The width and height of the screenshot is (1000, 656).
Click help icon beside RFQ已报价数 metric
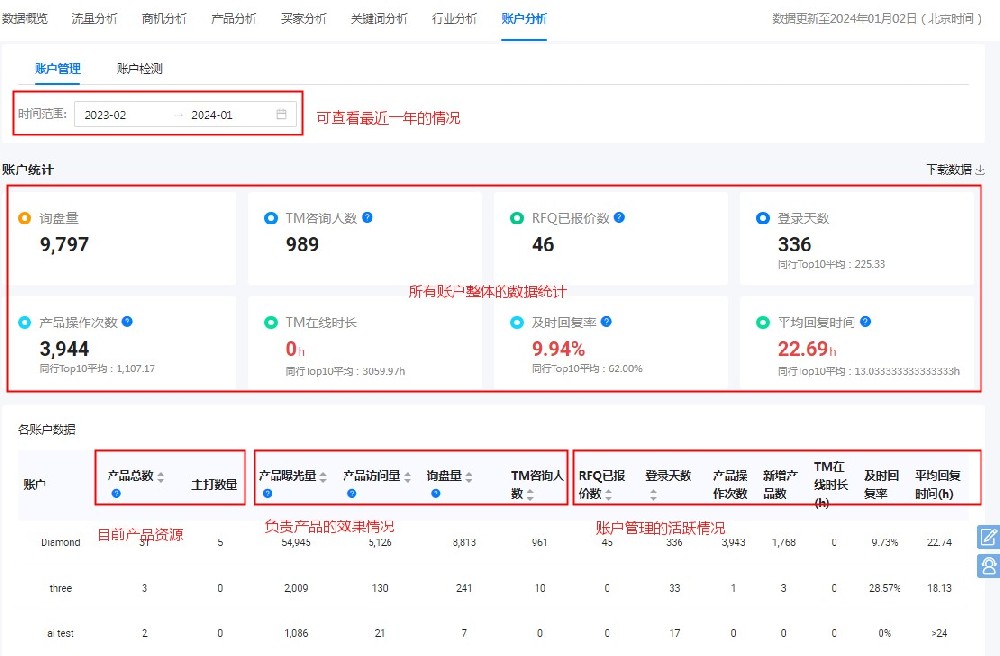pos(618,216)
